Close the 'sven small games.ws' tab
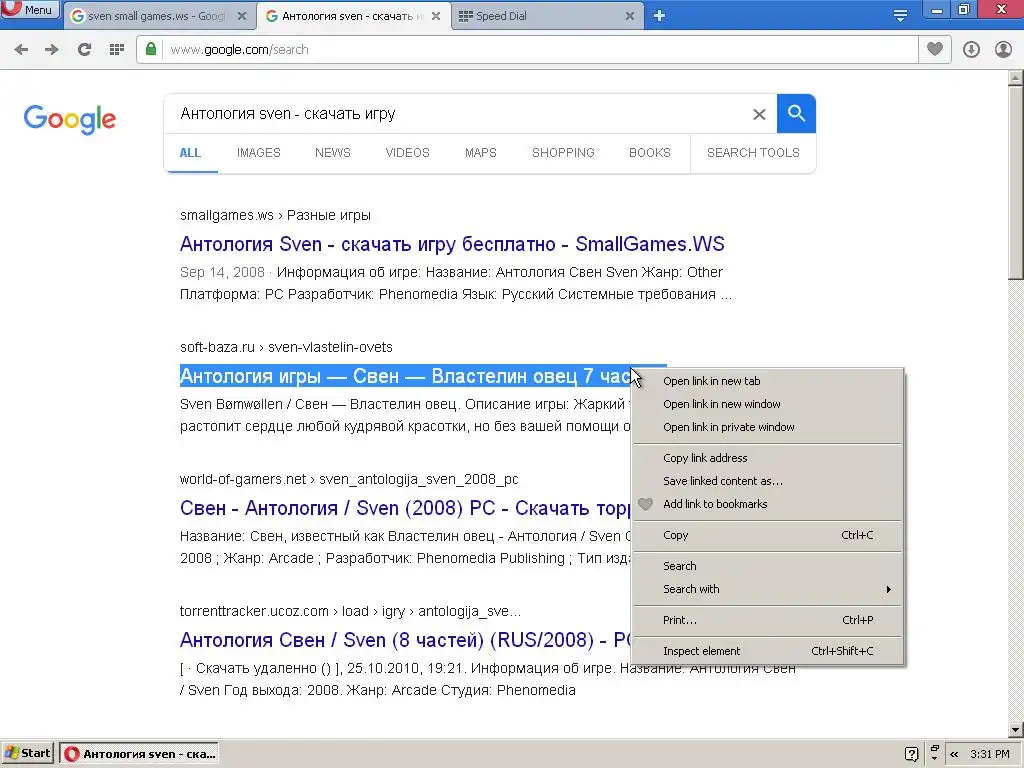The width and height of the screenshot is (1024, 768). coord(242,16)
